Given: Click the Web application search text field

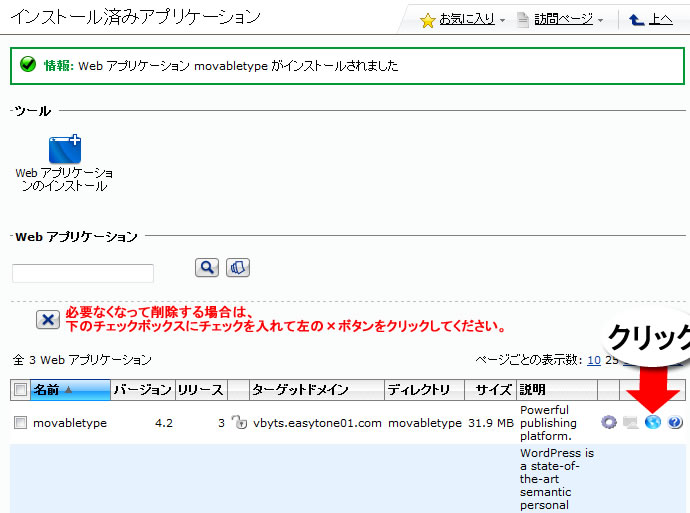Looking at the screenshot, I should tap(83, 273).
